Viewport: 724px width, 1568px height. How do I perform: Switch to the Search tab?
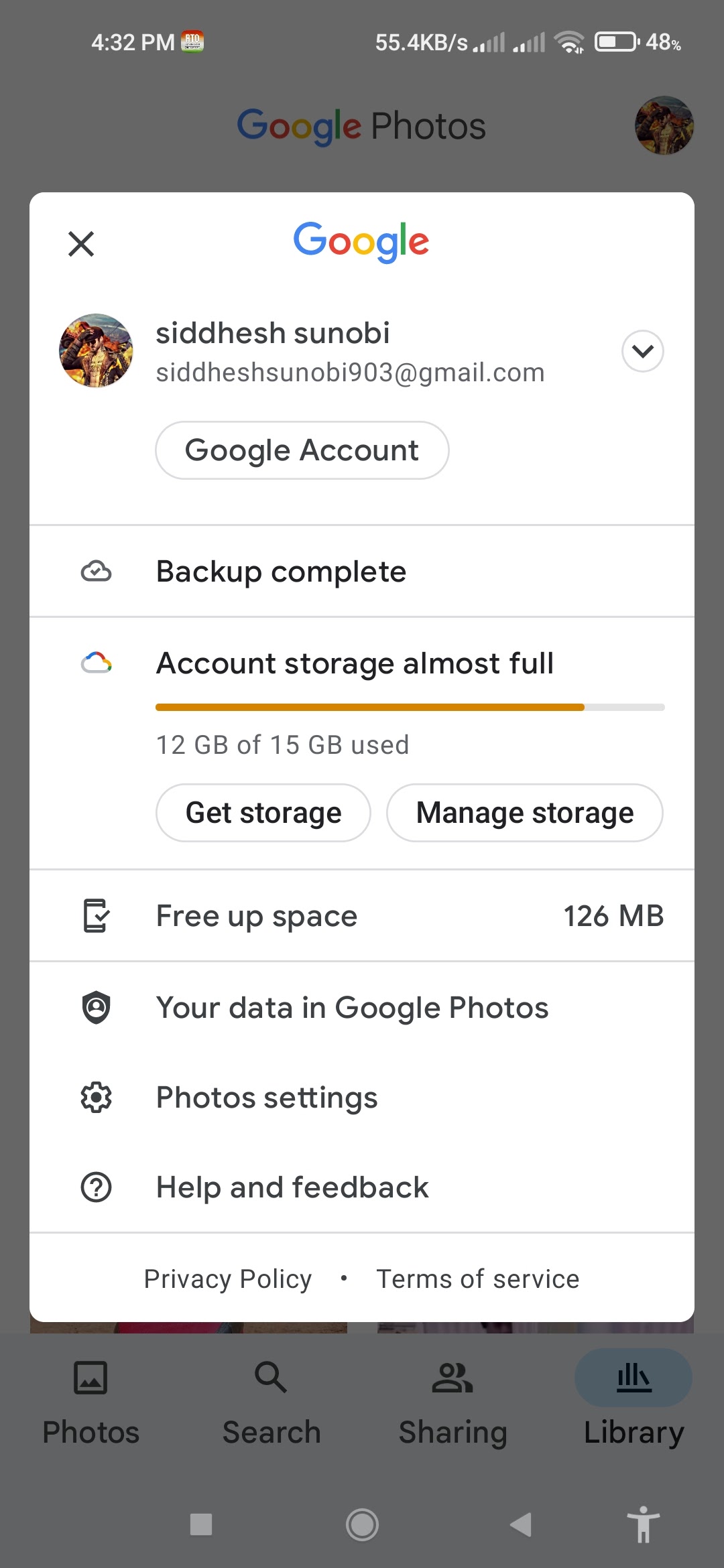pyautogui.click(x=271, y=1404)
